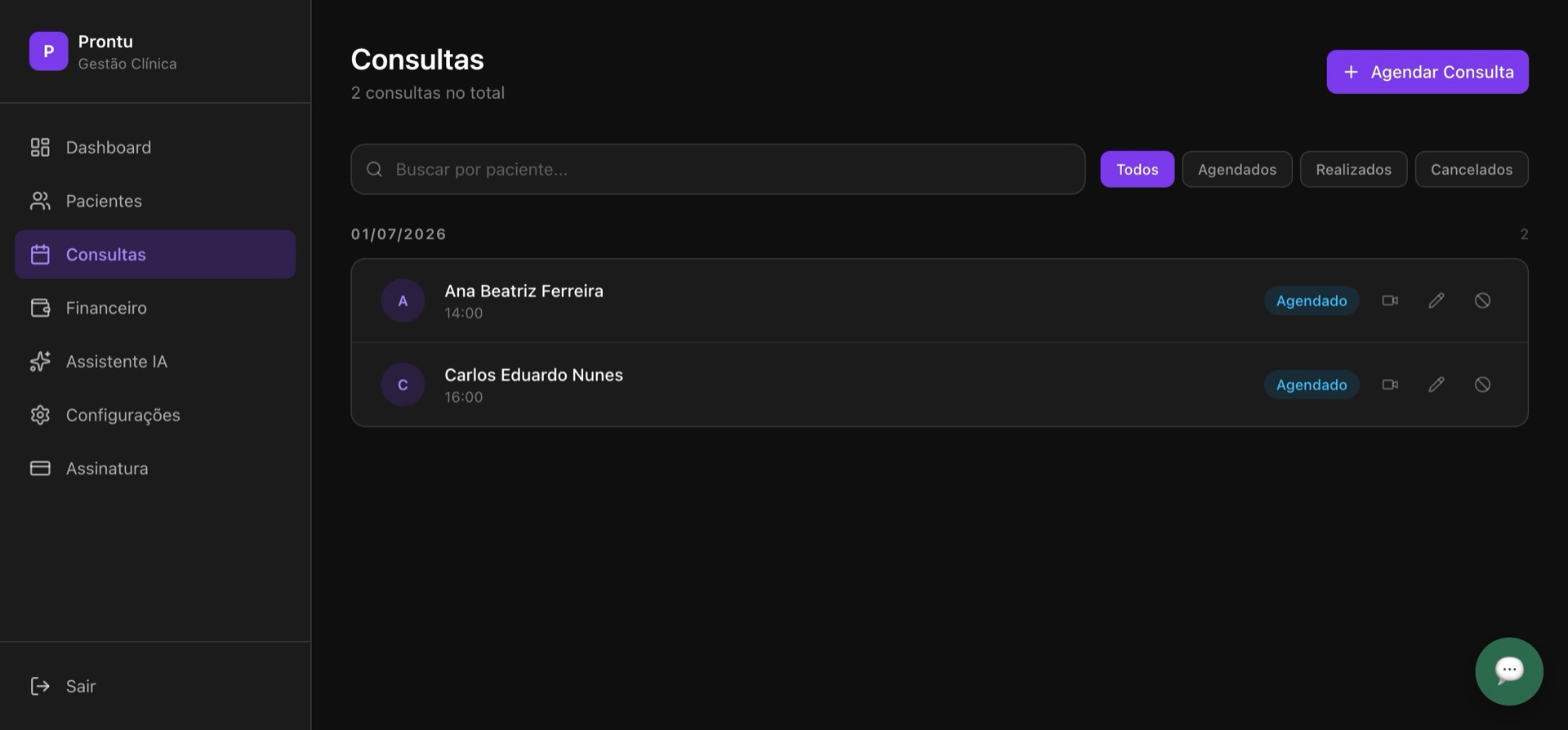Edit Carlos Eduardo Nunes's appointment with pencil icon
Viewport: 1568px width, 730px height.
(x=1437, y=385)
